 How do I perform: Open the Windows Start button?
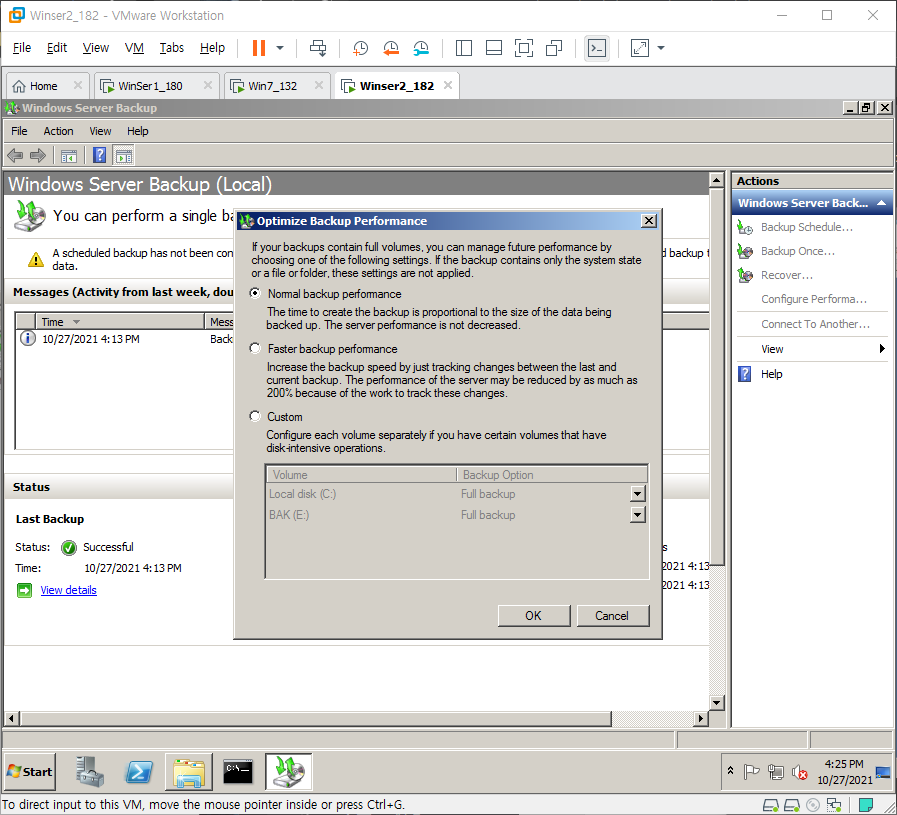point(30,772)
